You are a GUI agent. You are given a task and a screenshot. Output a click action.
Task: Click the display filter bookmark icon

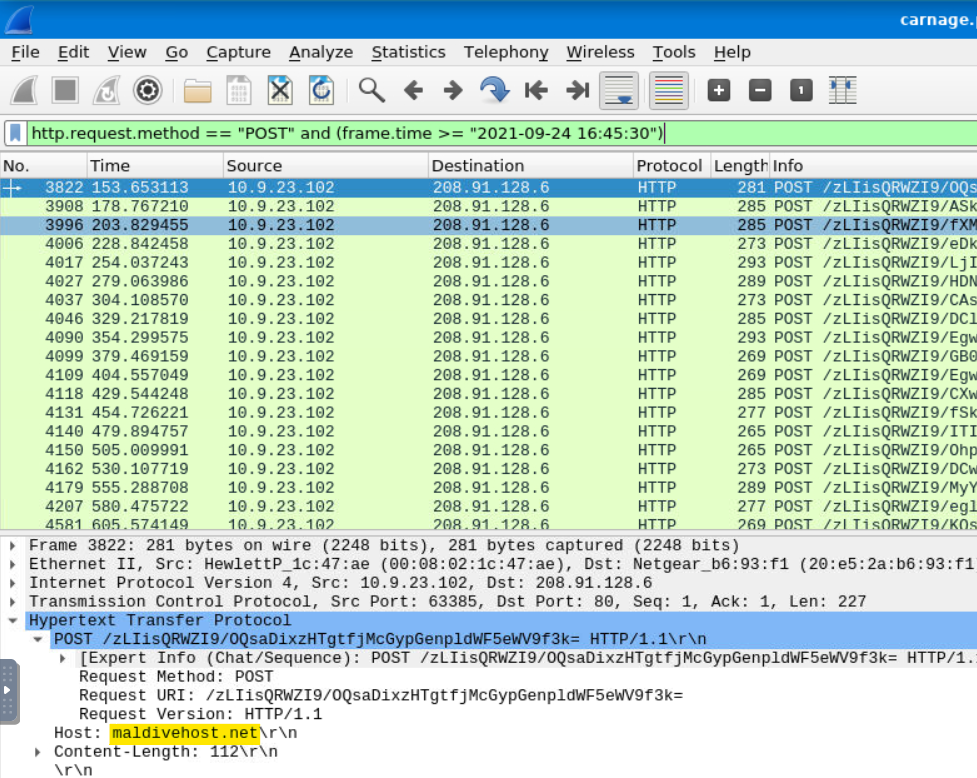pos(16,133)
